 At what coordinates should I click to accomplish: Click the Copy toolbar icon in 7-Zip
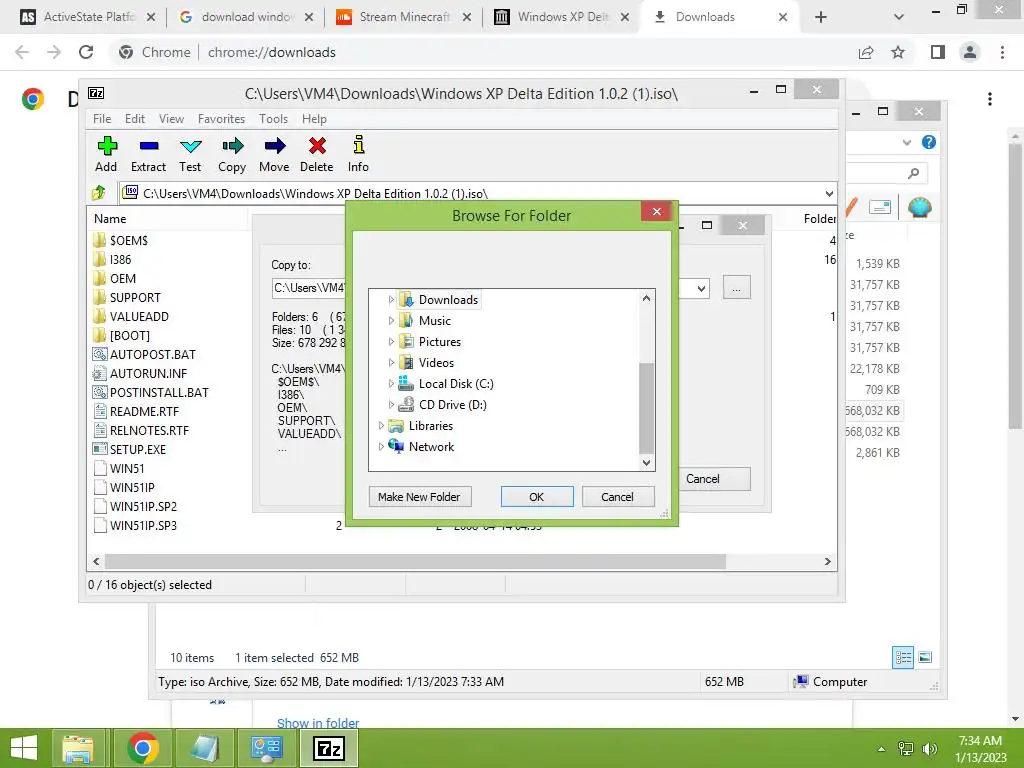coord(232,146)
